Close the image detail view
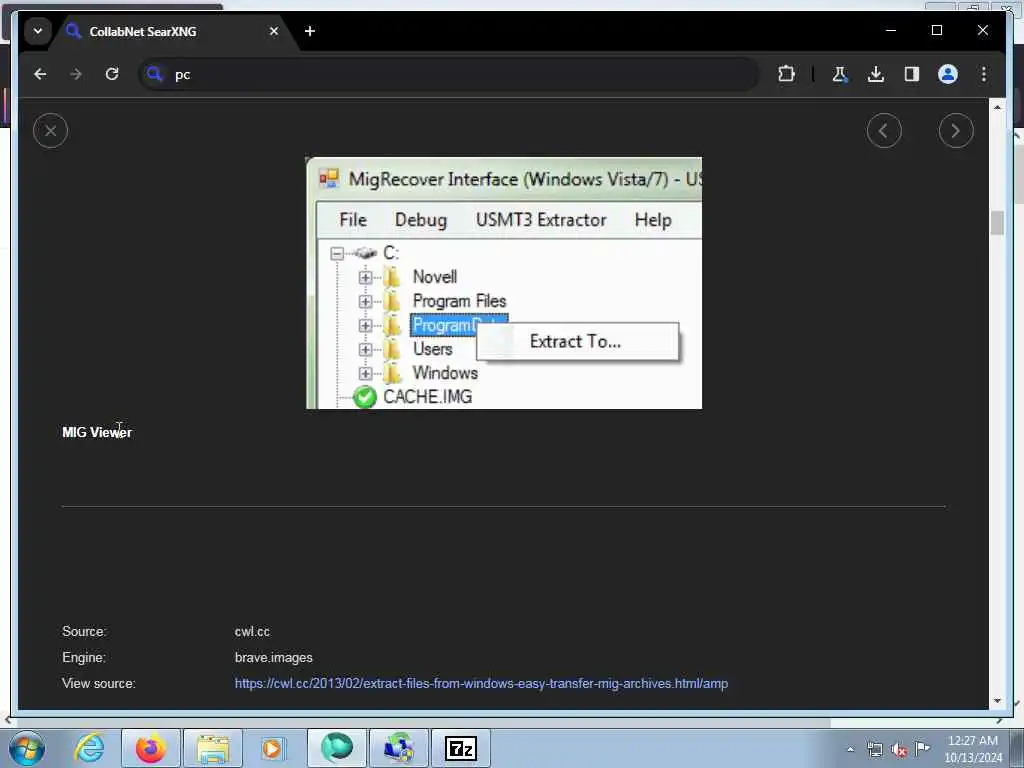1024x768 pixels. (x=50, y=131)
